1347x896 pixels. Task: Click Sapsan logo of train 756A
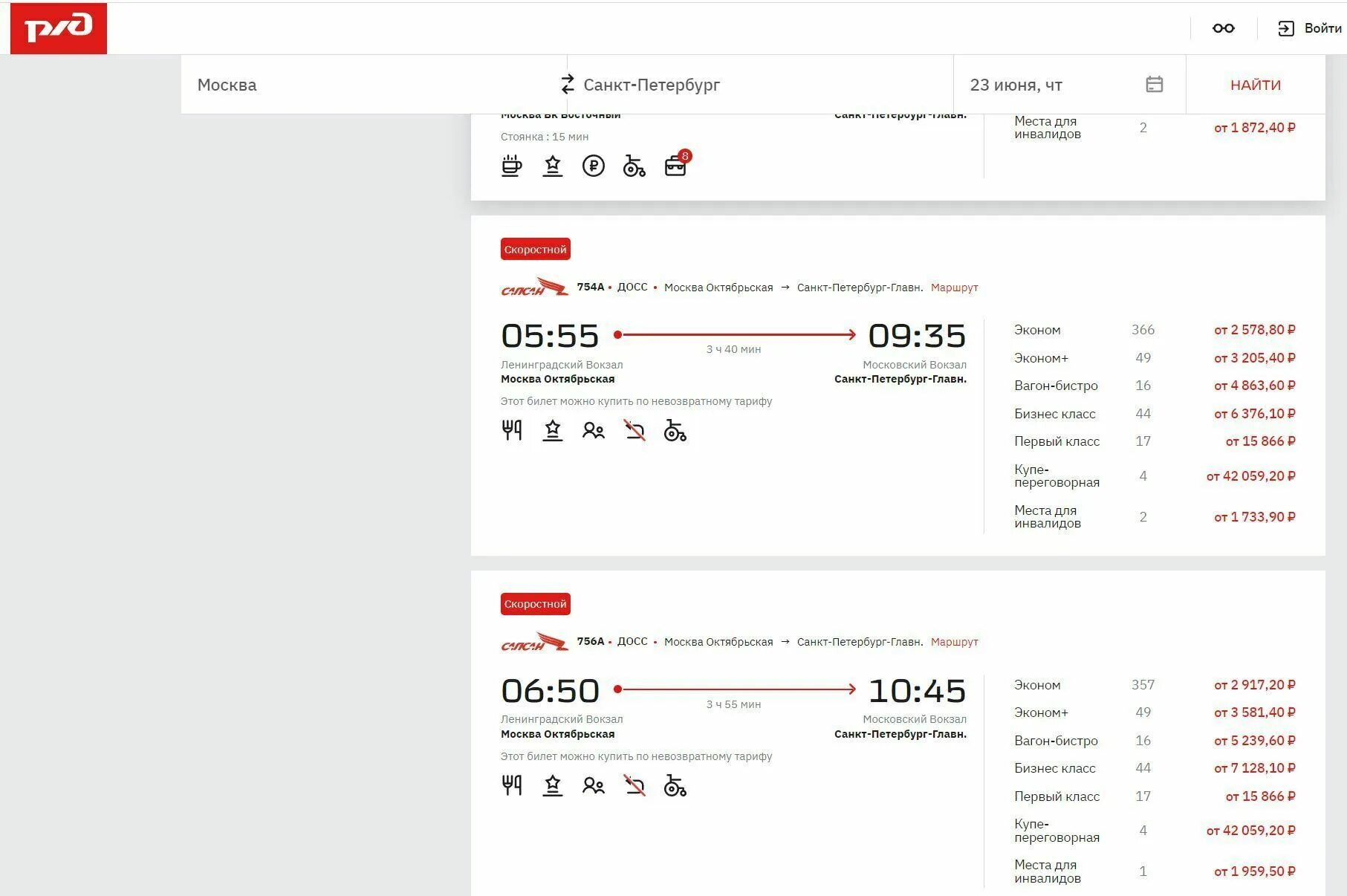tap(535, 642)
